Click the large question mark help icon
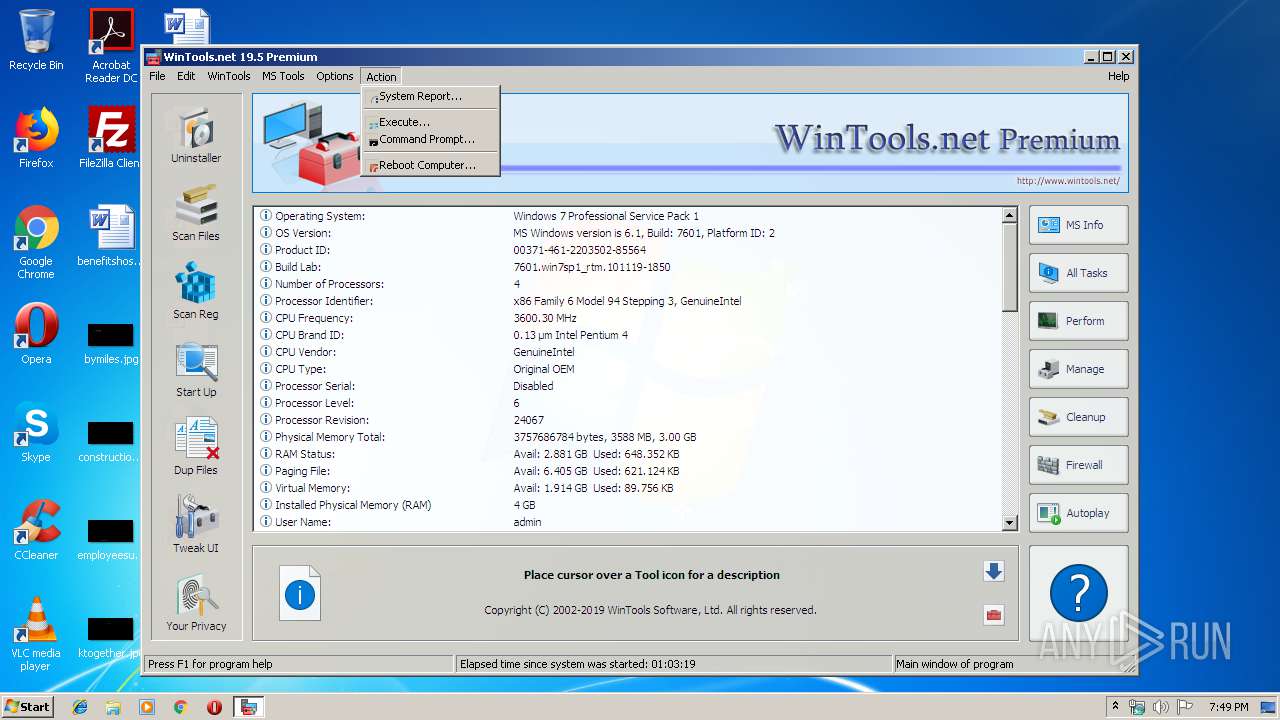 [1079, 593]
